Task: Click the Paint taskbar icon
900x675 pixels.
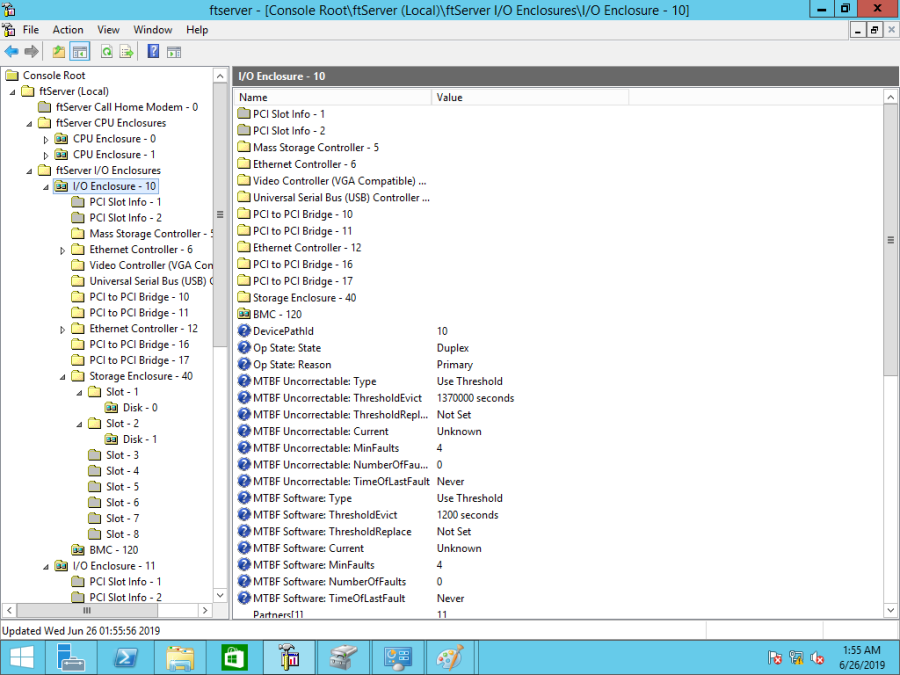Action: click(450, 658)
